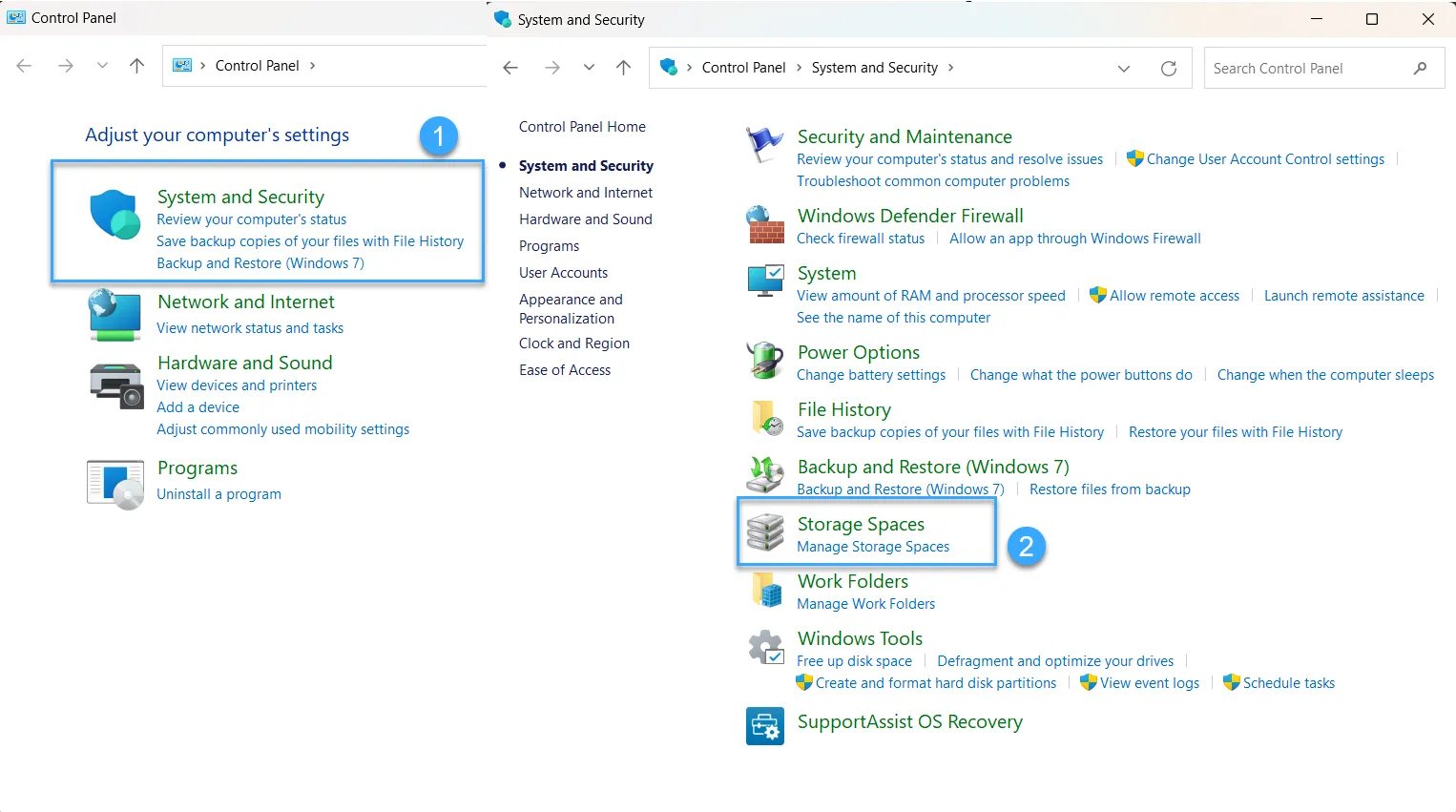Image resolution: width=1456 pixels, height=812 pixels.
Task: Go up one level in System and Security window
Action: coord(624,68)
